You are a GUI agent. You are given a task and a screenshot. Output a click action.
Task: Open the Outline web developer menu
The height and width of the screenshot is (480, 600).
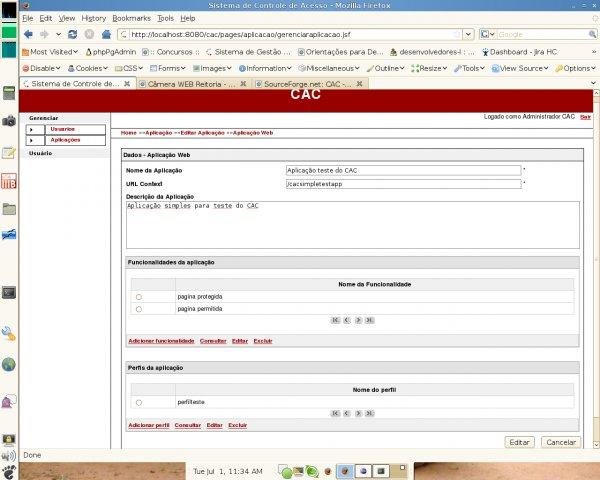(x=385, y=68)
